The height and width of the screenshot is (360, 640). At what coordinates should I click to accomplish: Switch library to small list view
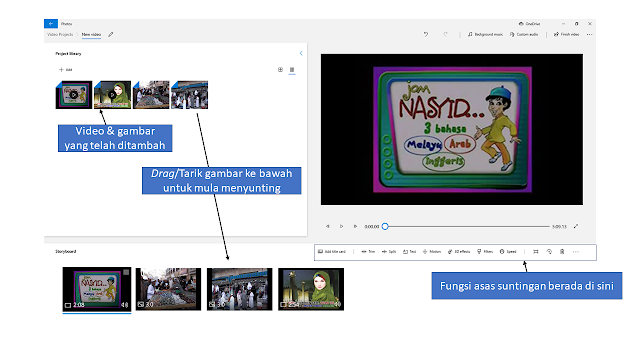(292, 70)
